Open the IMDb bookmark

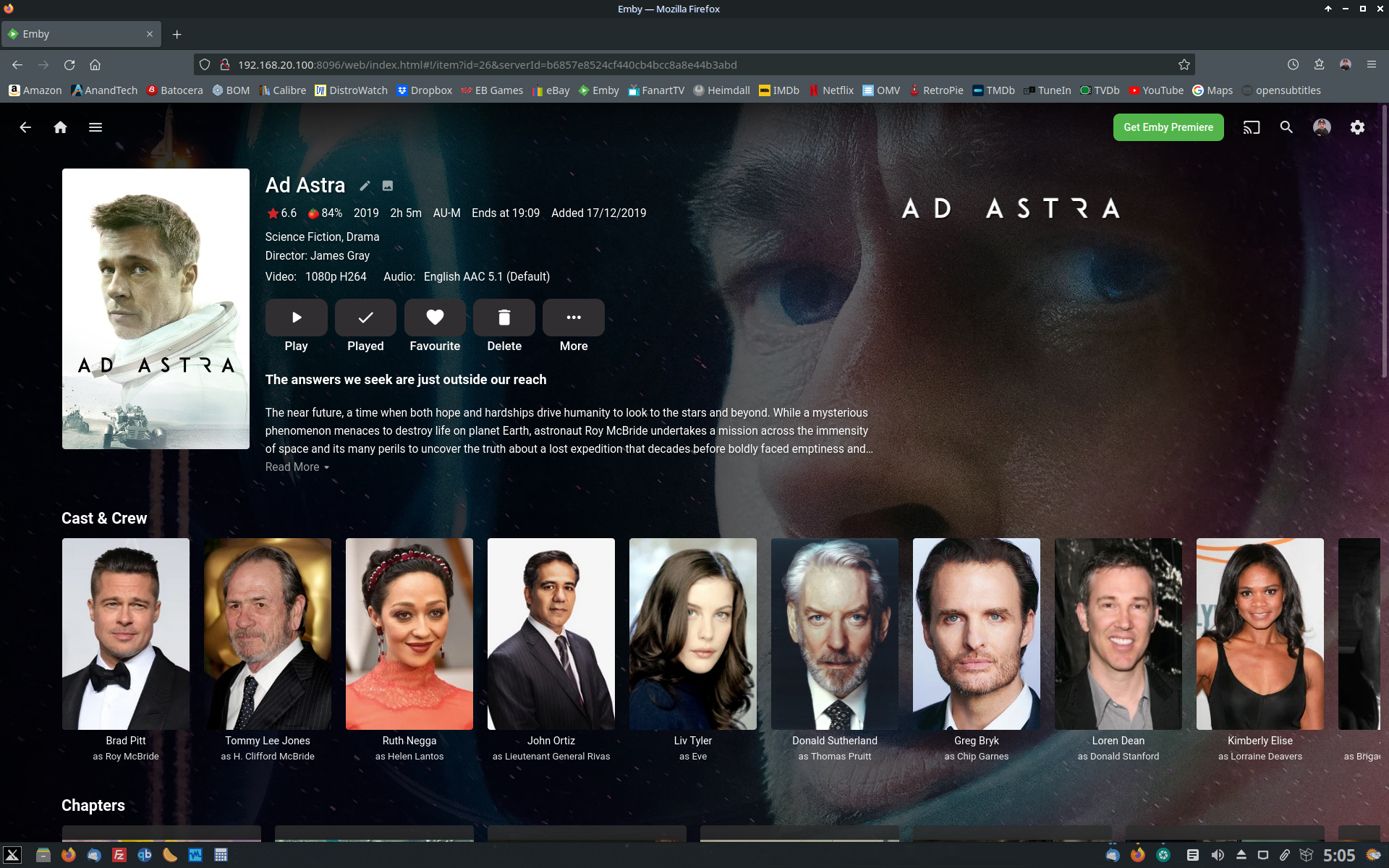[x=779, y=90]
